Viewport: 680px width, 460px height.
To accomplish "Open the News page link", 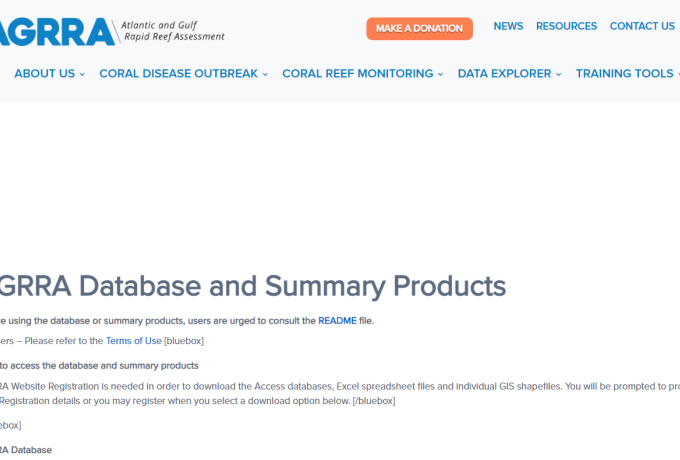I will (x=508, y=26).
